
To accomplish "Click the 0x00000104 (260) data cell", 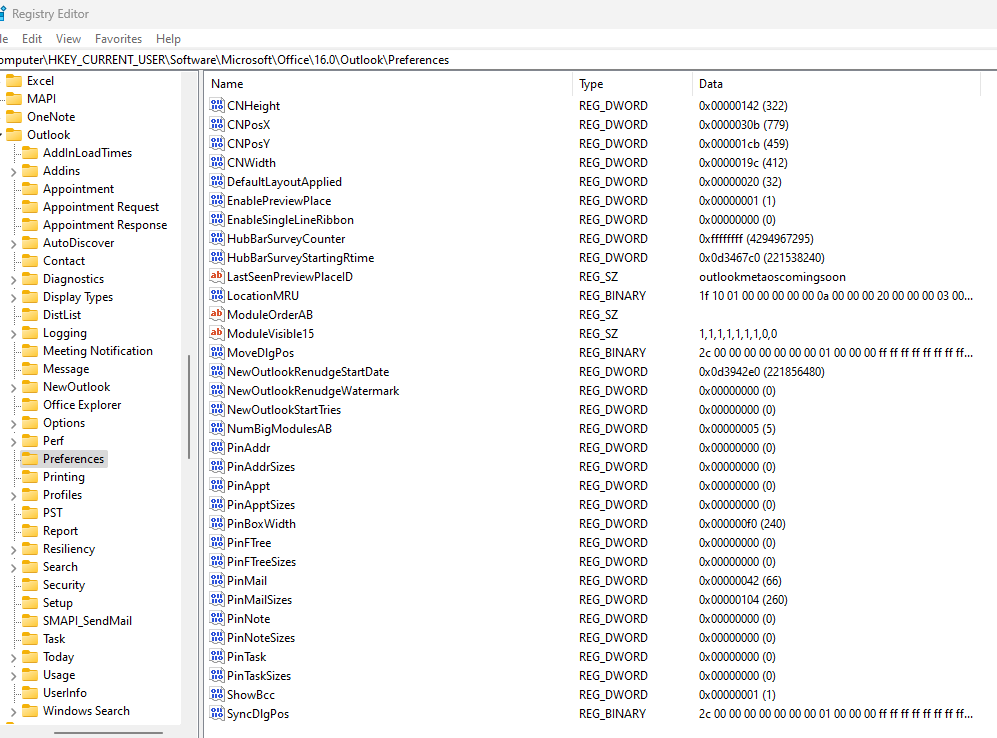I will pyautogui.click(x=743, y=600).
